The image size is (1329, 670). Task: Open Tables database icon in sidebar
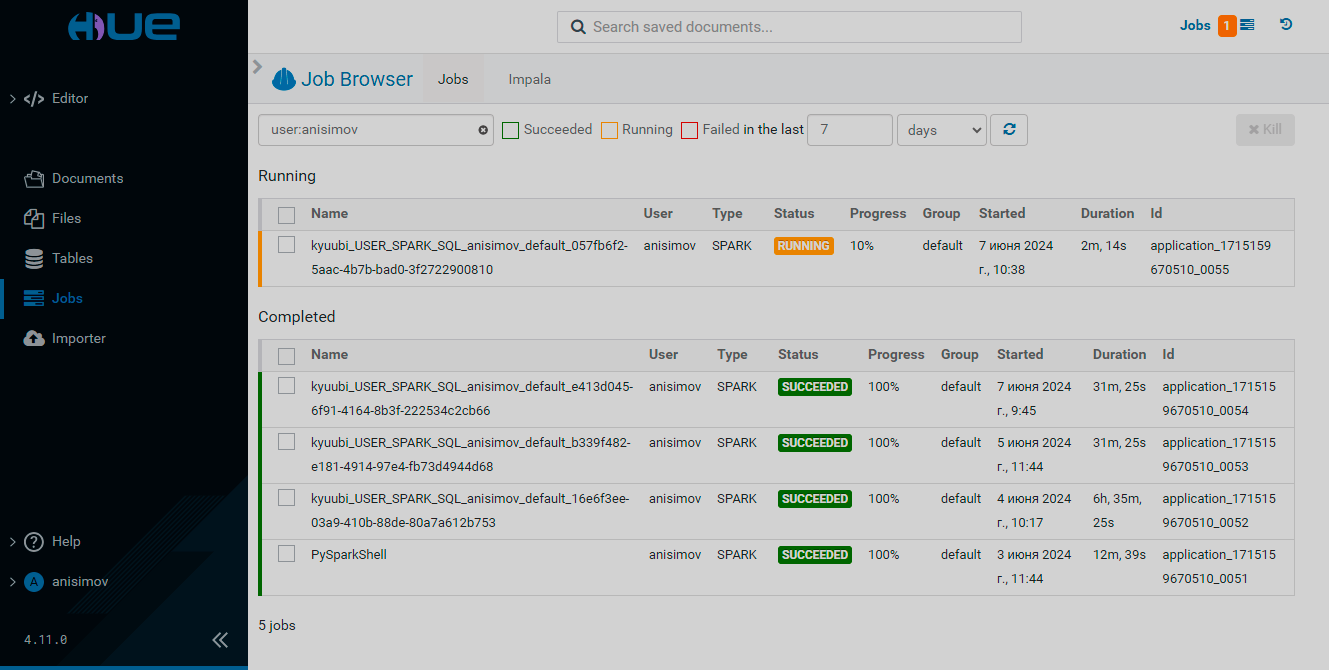pyautogui.click(x=34, y=258)
